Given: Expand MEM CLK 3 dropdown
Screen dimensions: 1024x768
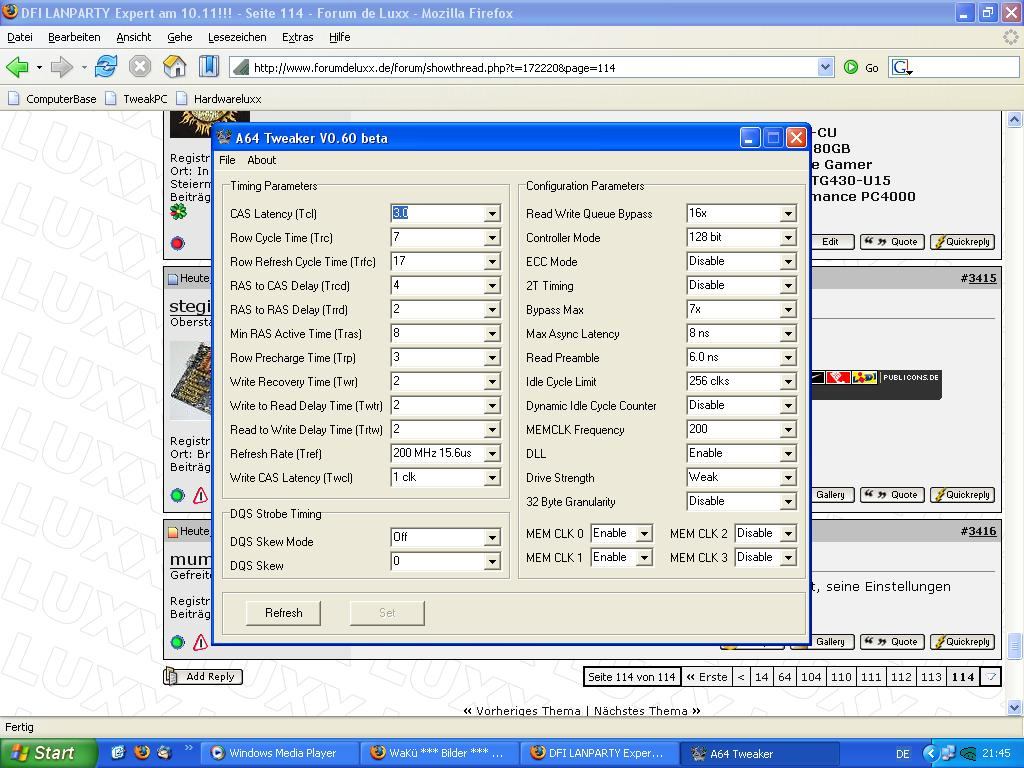Looking at the screenshot, I should tap(788, 558).
